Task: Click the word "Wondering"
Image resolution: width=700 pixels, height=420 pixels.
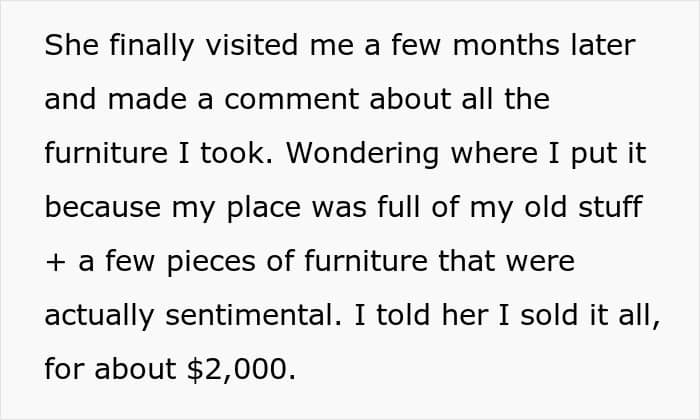Action: [362, 154]
